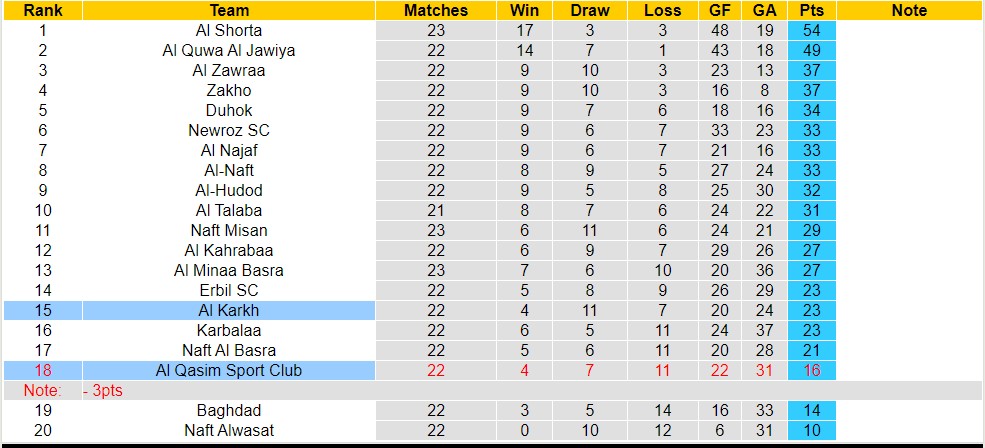The width and height of the screenshot is (985, 448).
Task: Click Al Qasim Sport Club team name
Action: coord(229,370)
